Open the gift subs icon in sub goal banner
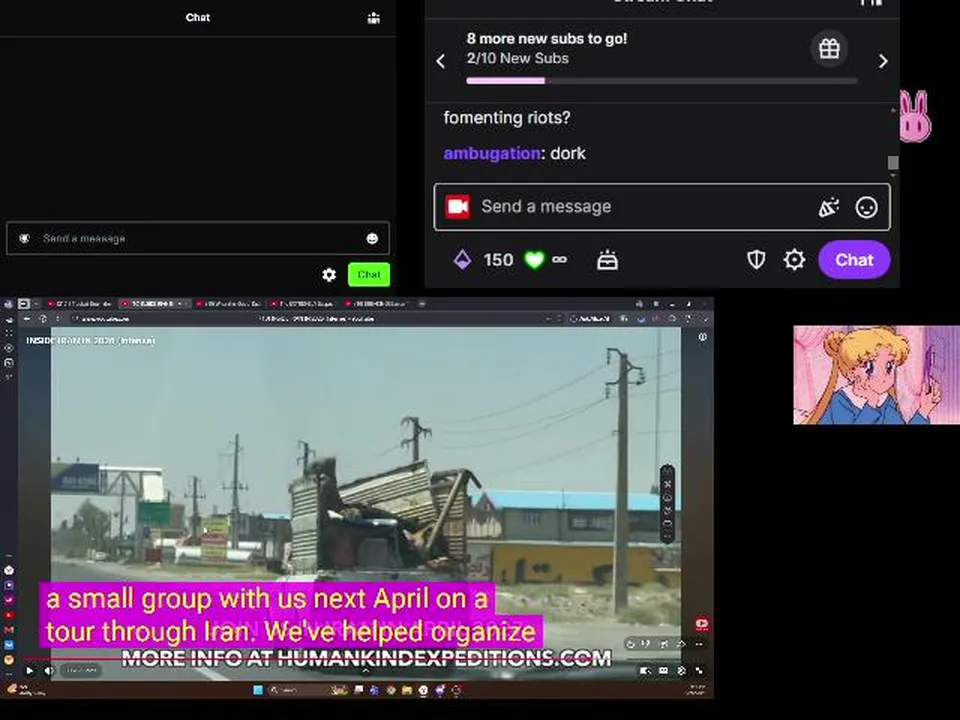The width and height of the screenshot is (960, 720). coord(829,48)
